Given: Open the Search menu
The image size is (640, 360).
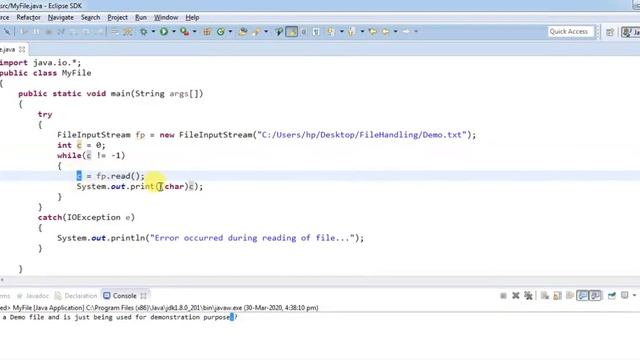Looking at the screenshot, I should [x=90, y=18].
